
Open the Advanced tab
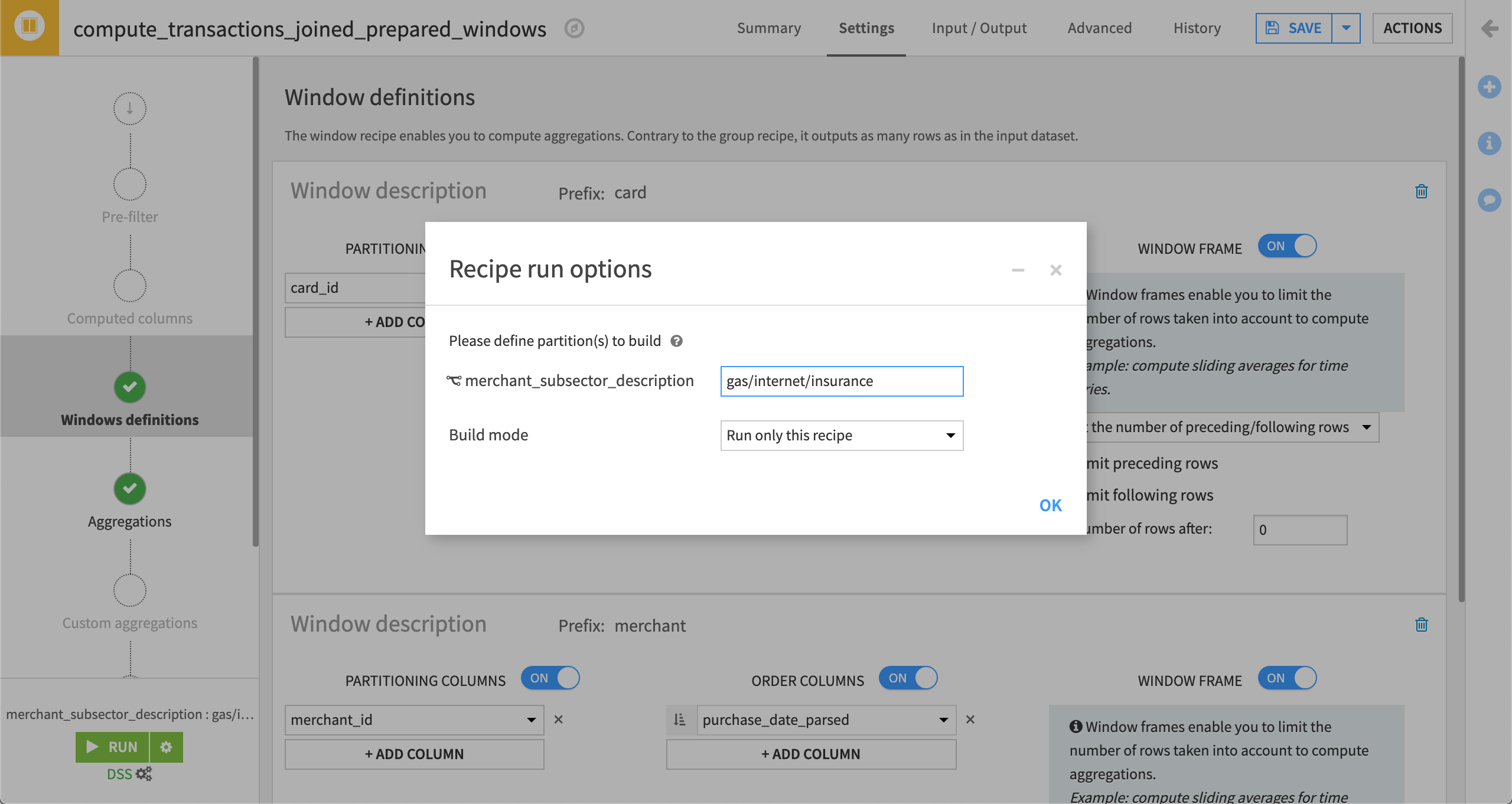[x=1100, y=28]
